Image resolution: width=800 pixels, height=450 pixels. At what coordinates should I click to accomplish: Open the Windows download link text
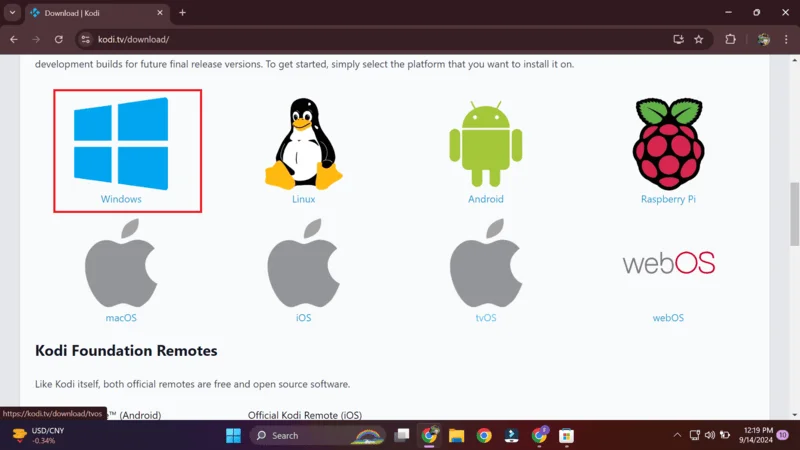coord(121,199)
